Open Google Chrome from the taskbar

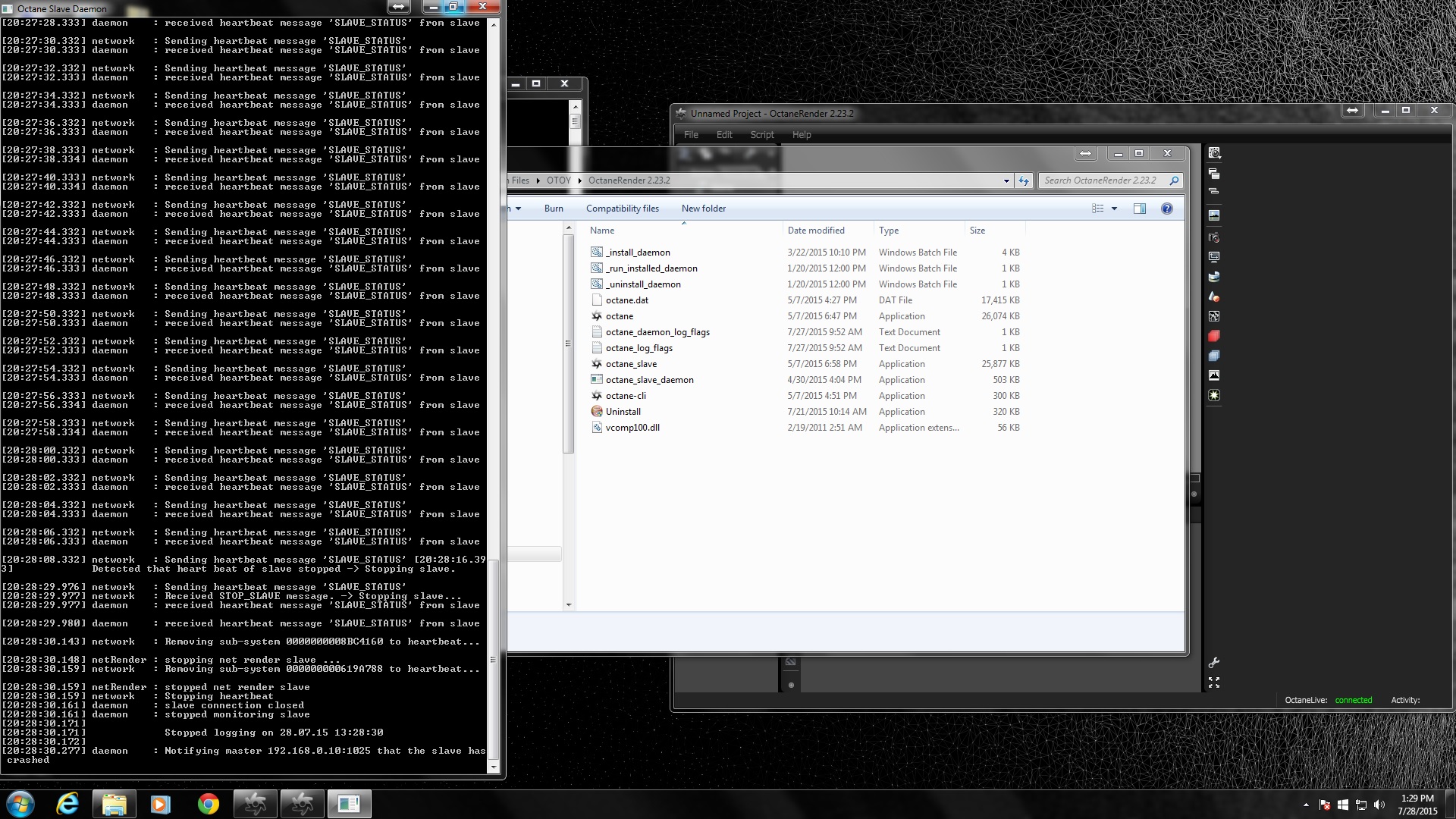coord(209,804)
